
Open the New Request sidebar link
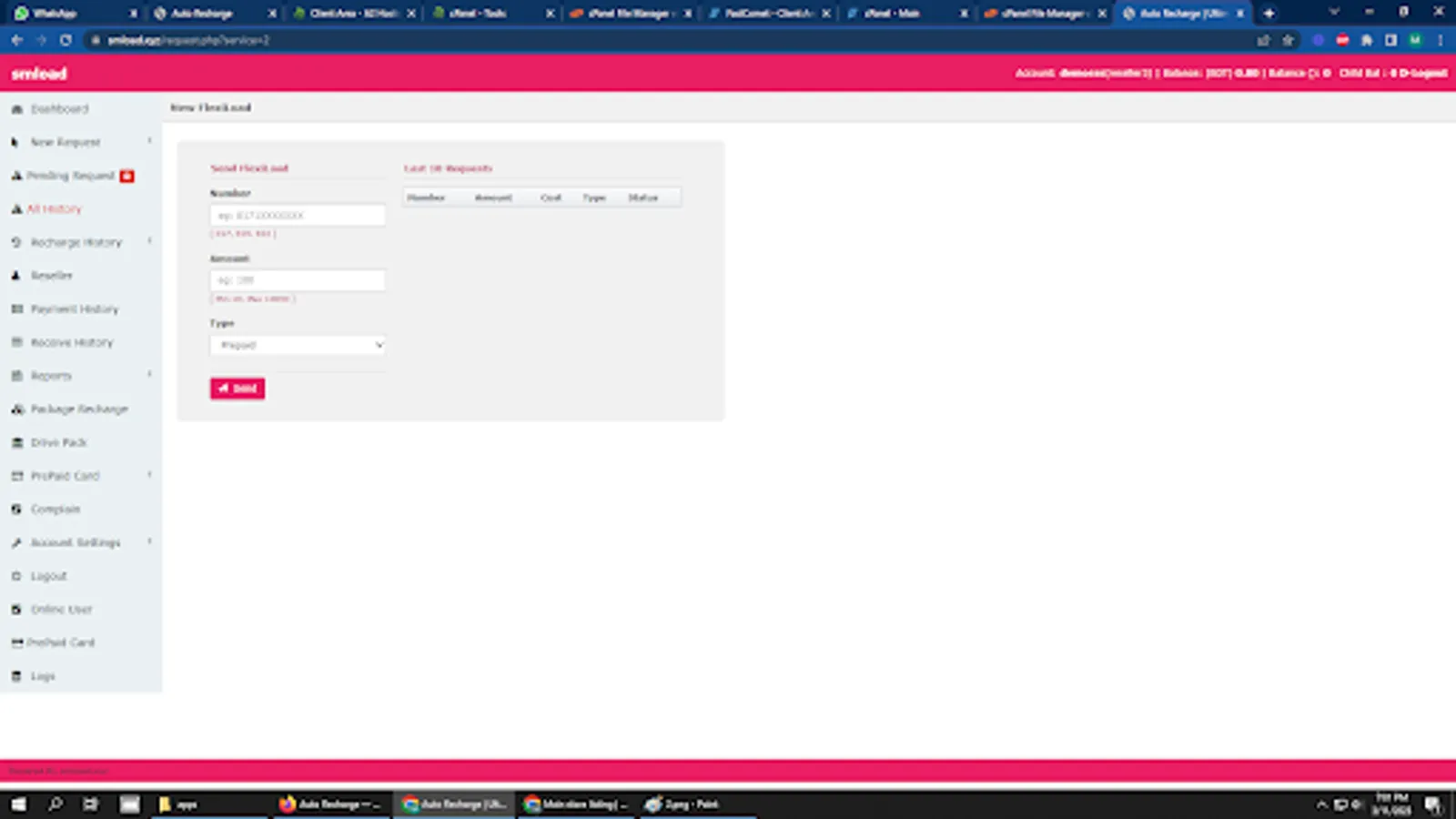(66, 143)
